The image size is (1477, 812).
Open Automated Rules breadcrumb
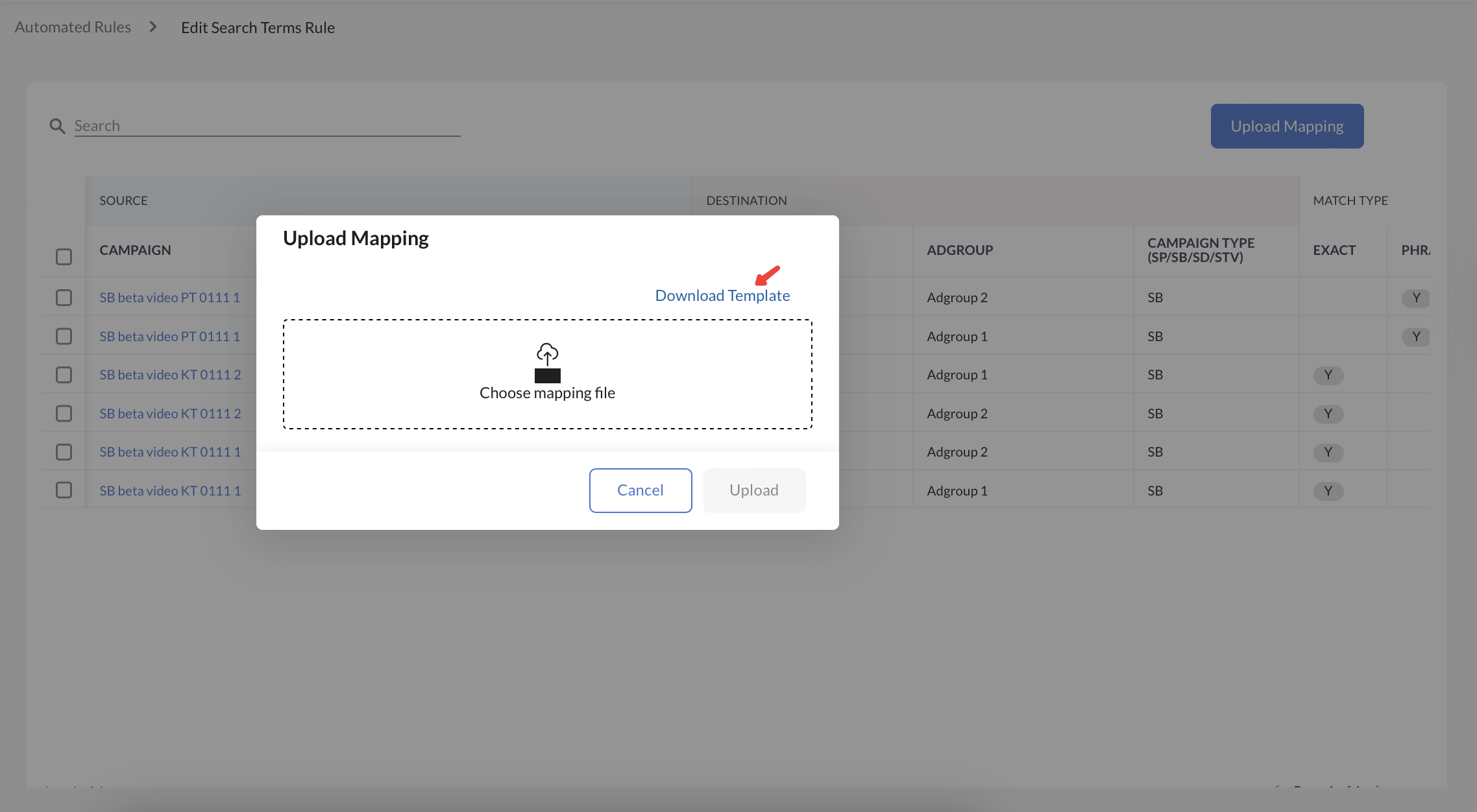click(x=73, y=27)
